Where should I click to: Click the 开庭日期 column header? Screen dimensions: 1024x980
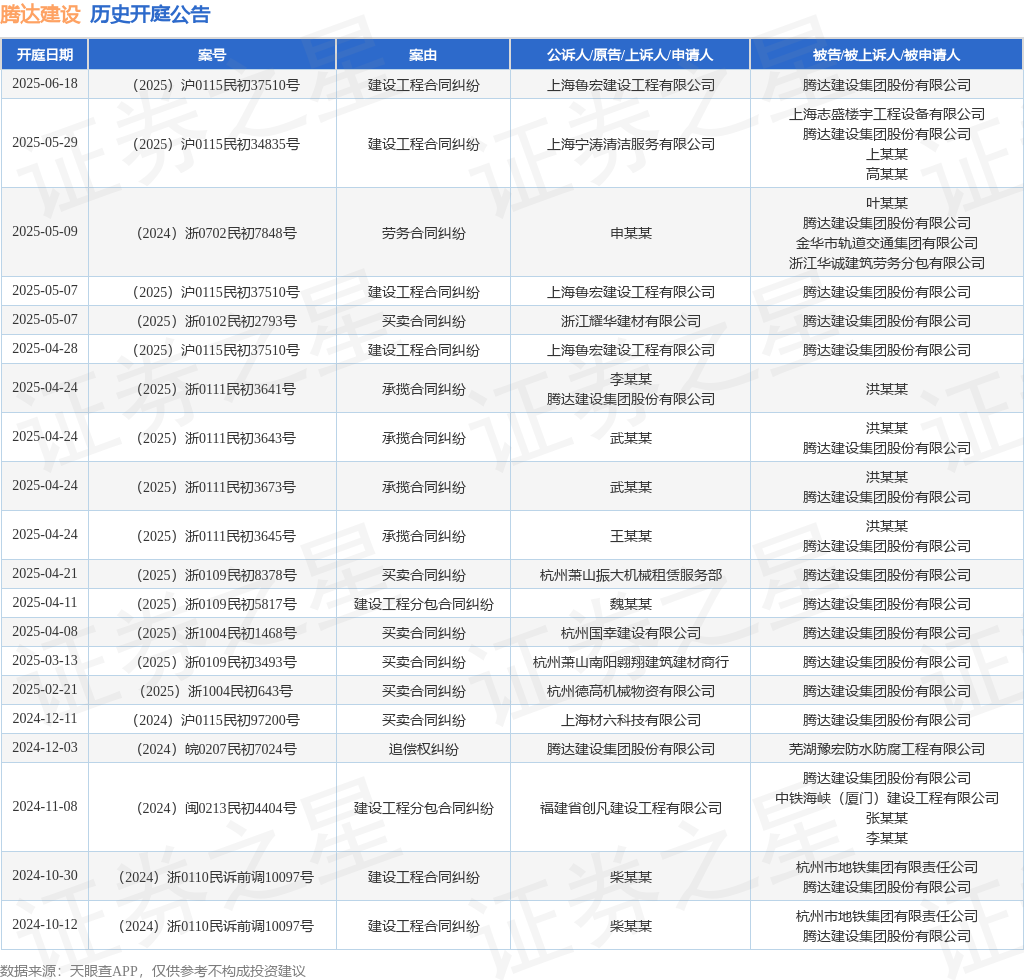tap(44, 55)
